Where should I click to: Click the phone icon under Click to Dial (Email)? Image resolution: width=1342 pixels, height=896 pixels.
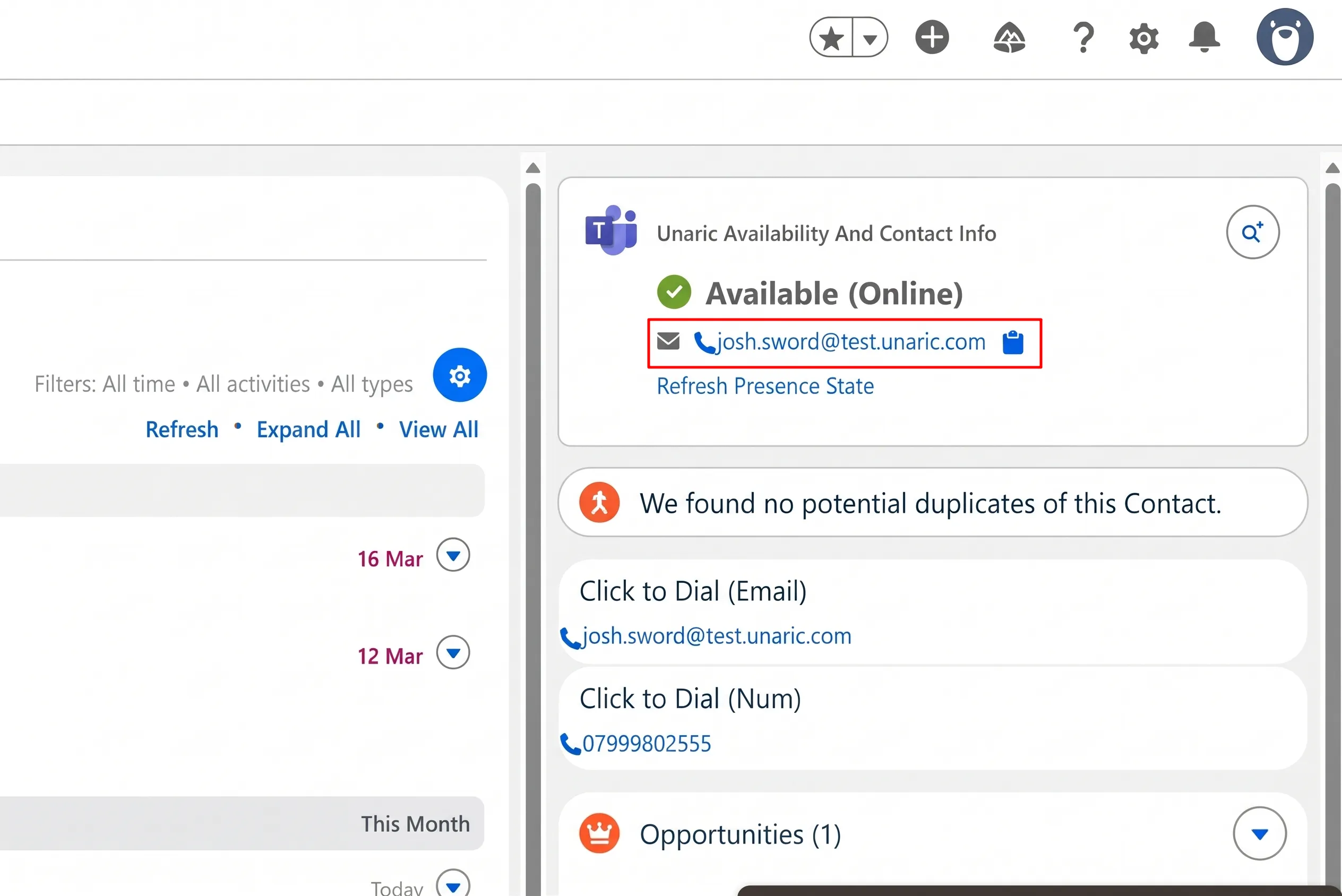click(570, 637)
